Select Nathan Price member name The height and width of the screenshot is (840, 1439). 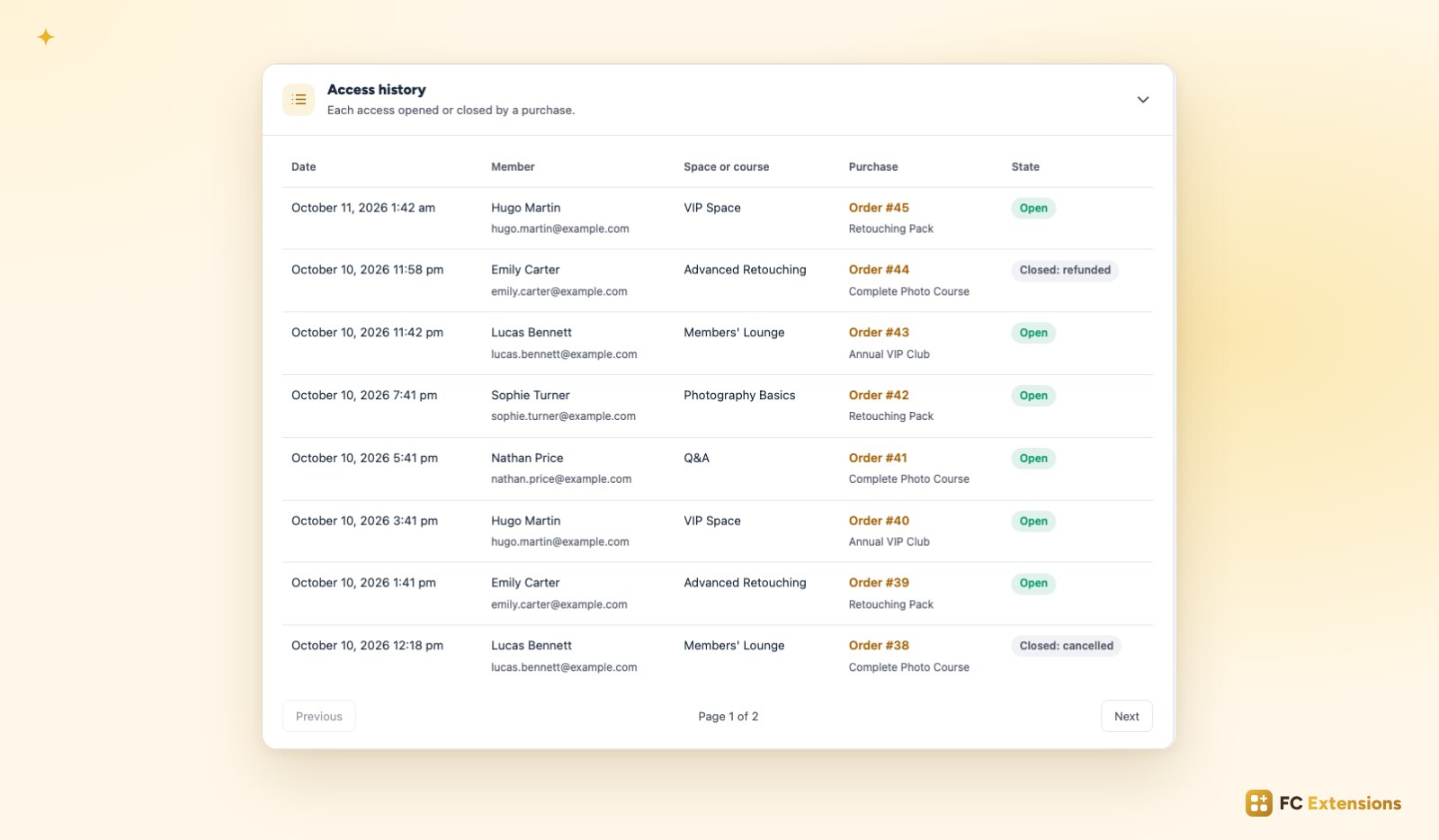click(x=527, y=458)
